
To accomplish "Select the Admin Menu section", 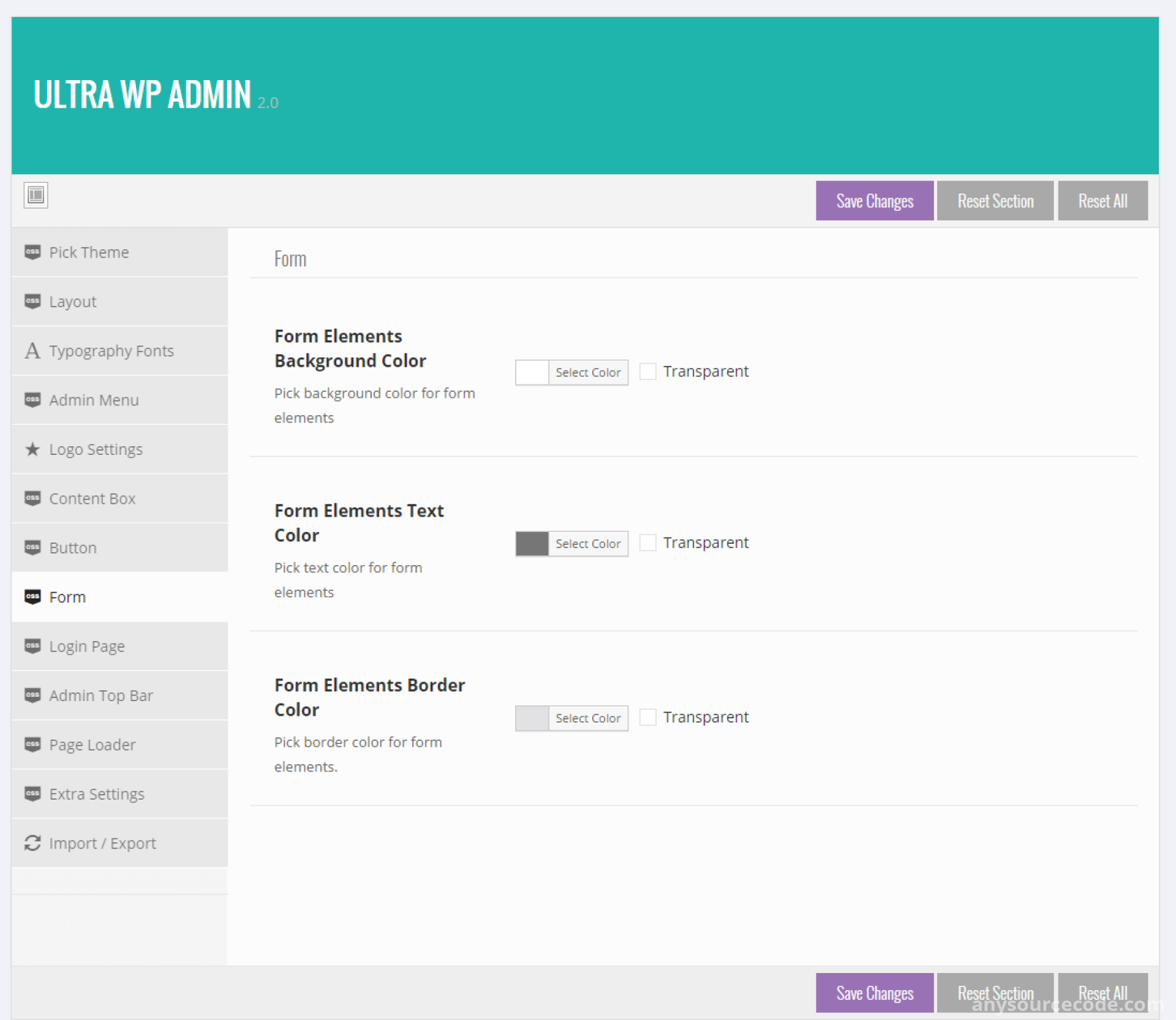I will [x=120, y=400].
